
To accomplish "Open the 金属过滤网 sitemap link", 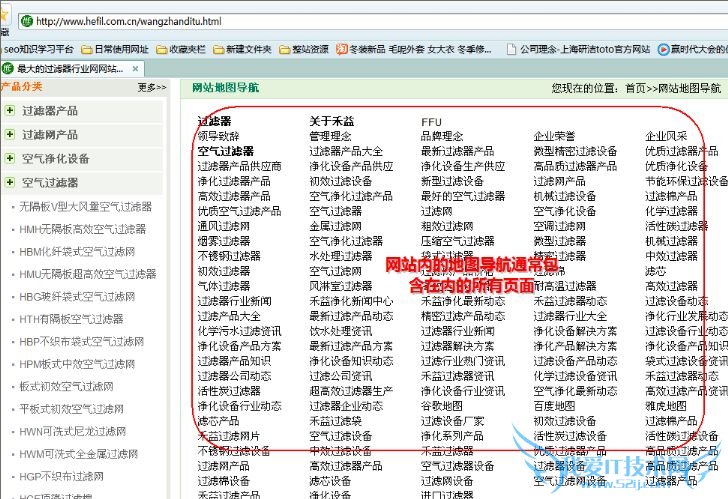I will (x=335, y=226).
